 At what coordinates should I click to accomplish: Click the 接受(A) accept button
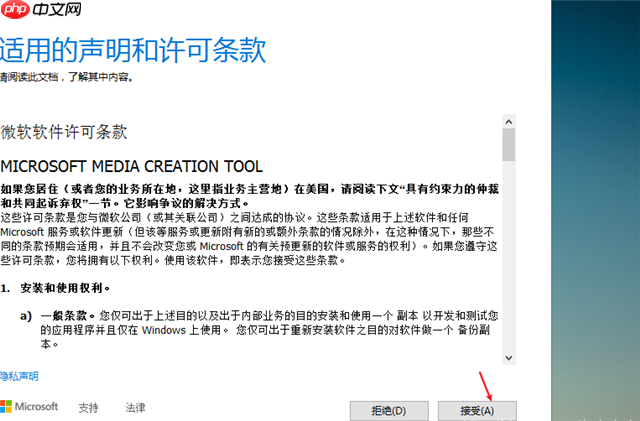point(477,410)
